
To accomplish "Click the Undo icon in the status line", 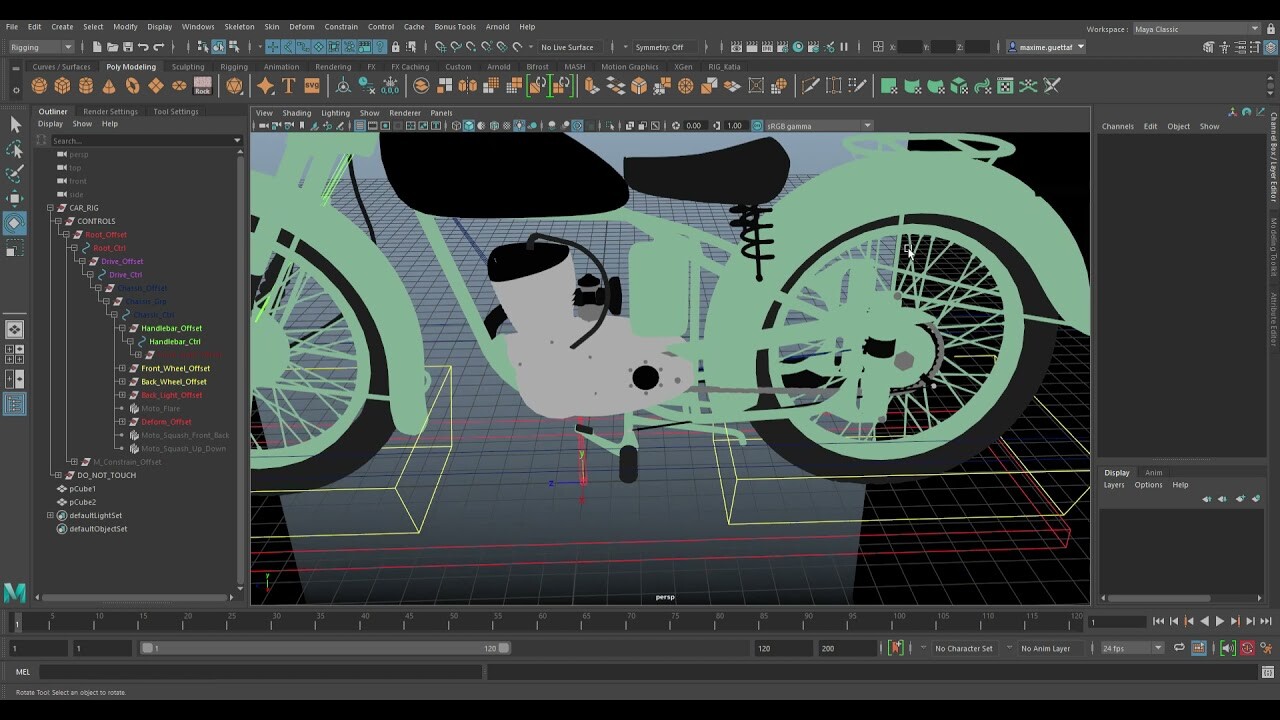I will coord(146,46).
